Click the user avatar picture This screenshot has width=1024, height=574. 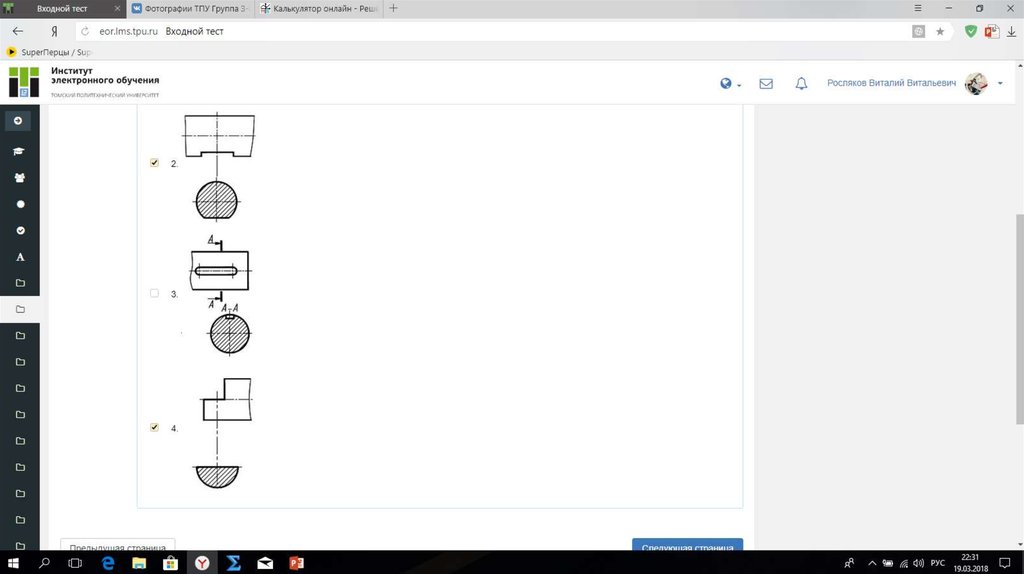976,84
